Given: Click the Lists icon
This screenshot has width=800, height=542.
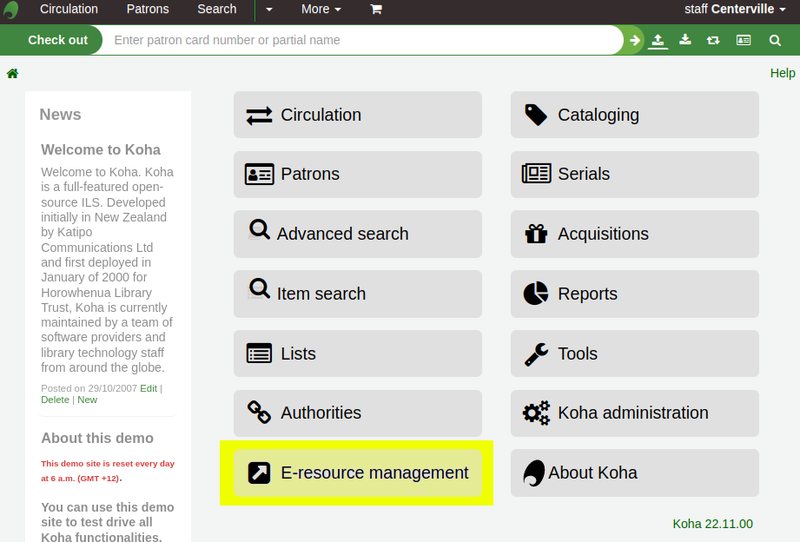Looking at the screenshot, I should point(259,353).
